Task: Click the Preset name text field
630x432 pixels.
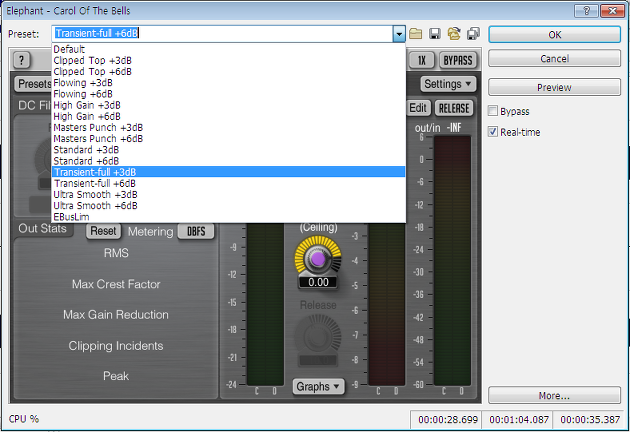Action: (223, 34)
